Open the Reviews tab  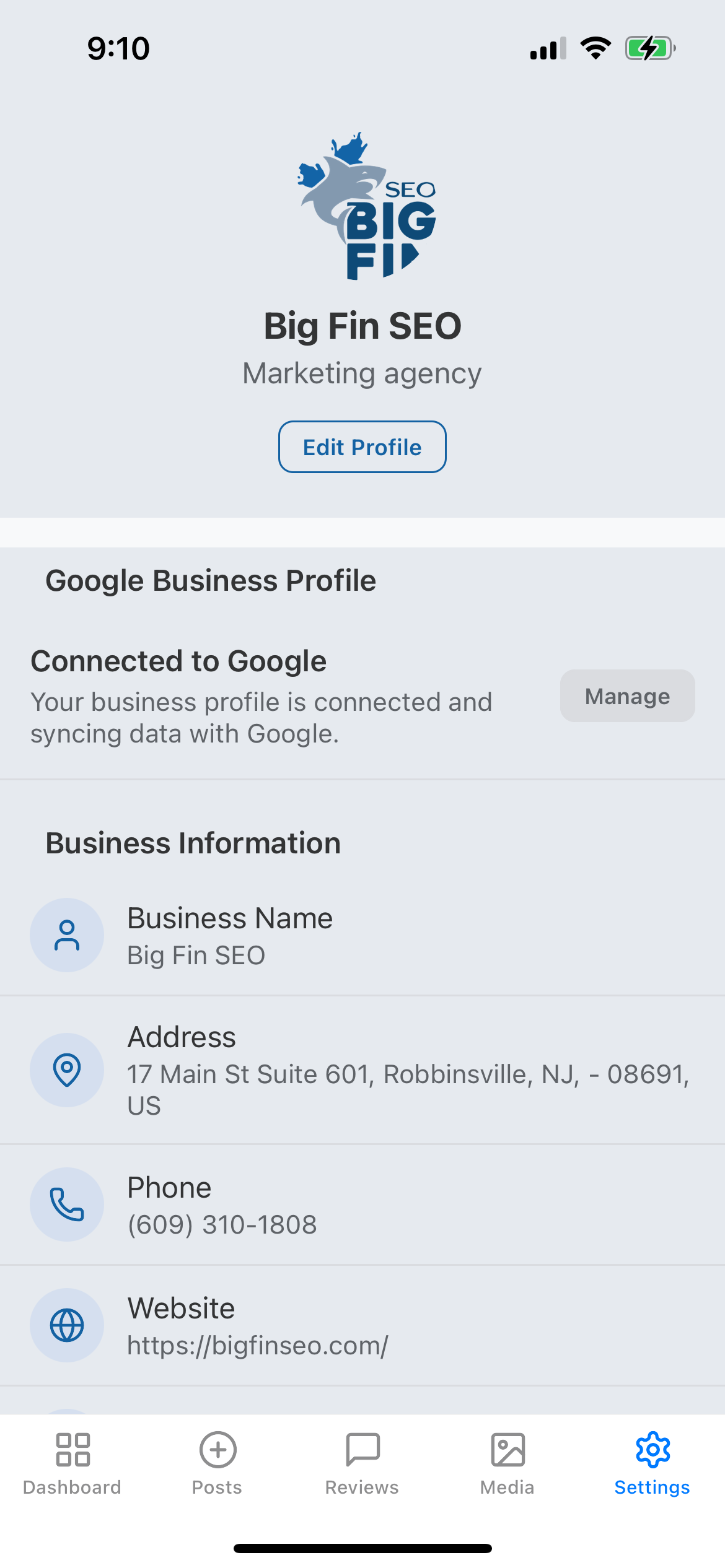362,1463
